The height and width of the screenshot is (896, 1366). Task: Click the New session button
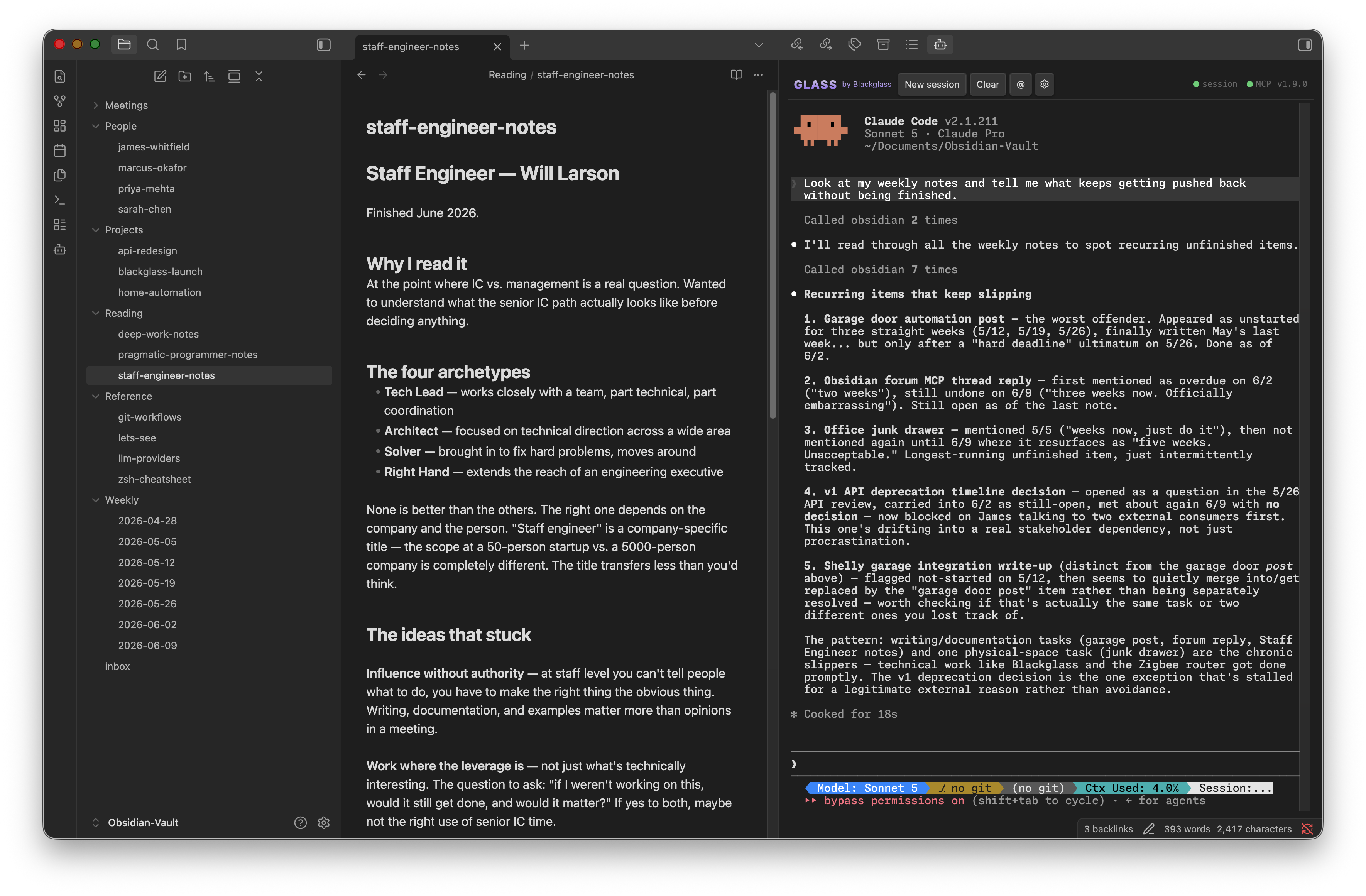pyautogui.click(x=932, y=85)
